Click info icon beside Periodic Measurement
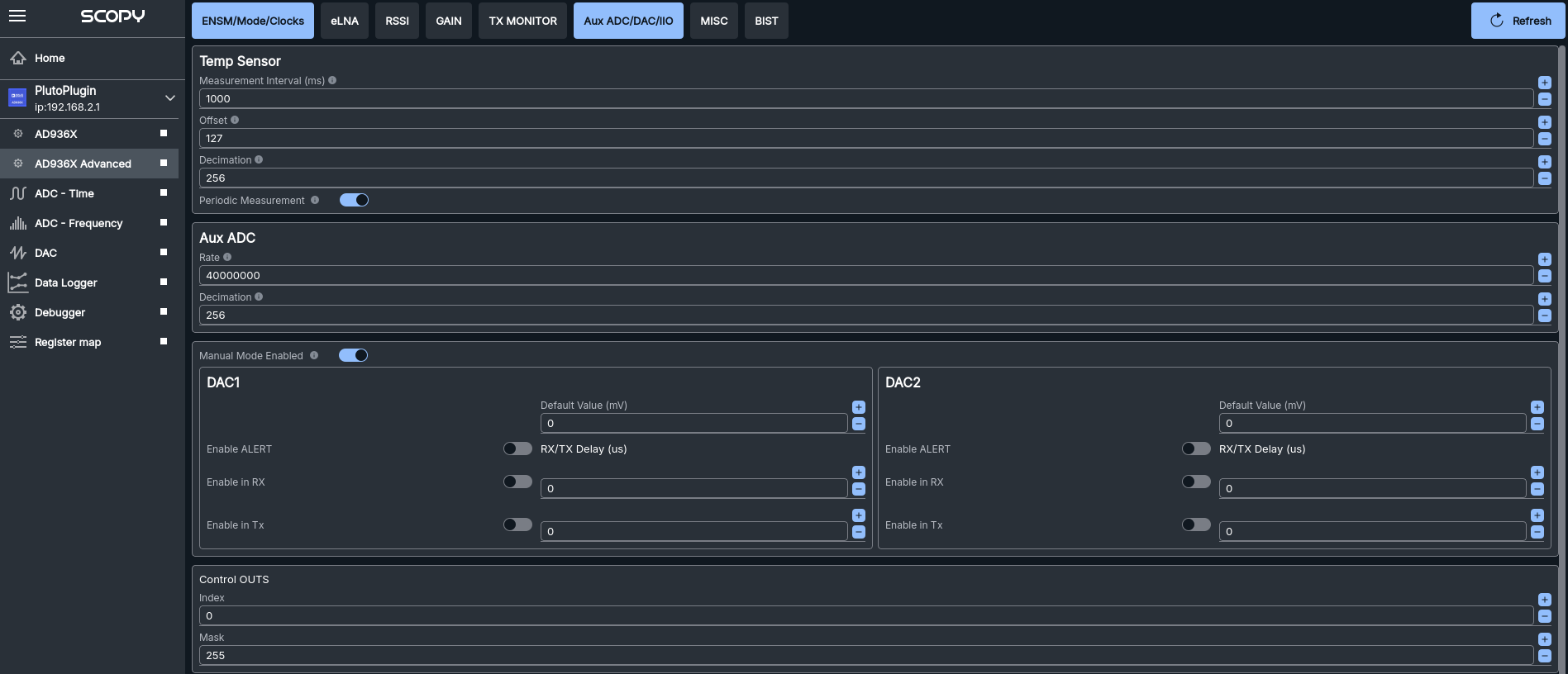The width and height of the screenshot is (1568, 674). pyautogui.click(x=315, y=200)
